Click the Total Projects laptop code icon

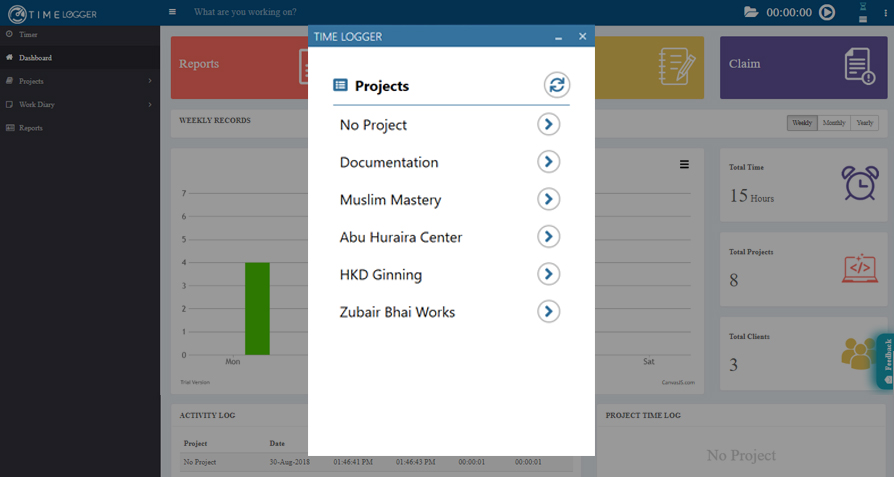tap(859, 268)
